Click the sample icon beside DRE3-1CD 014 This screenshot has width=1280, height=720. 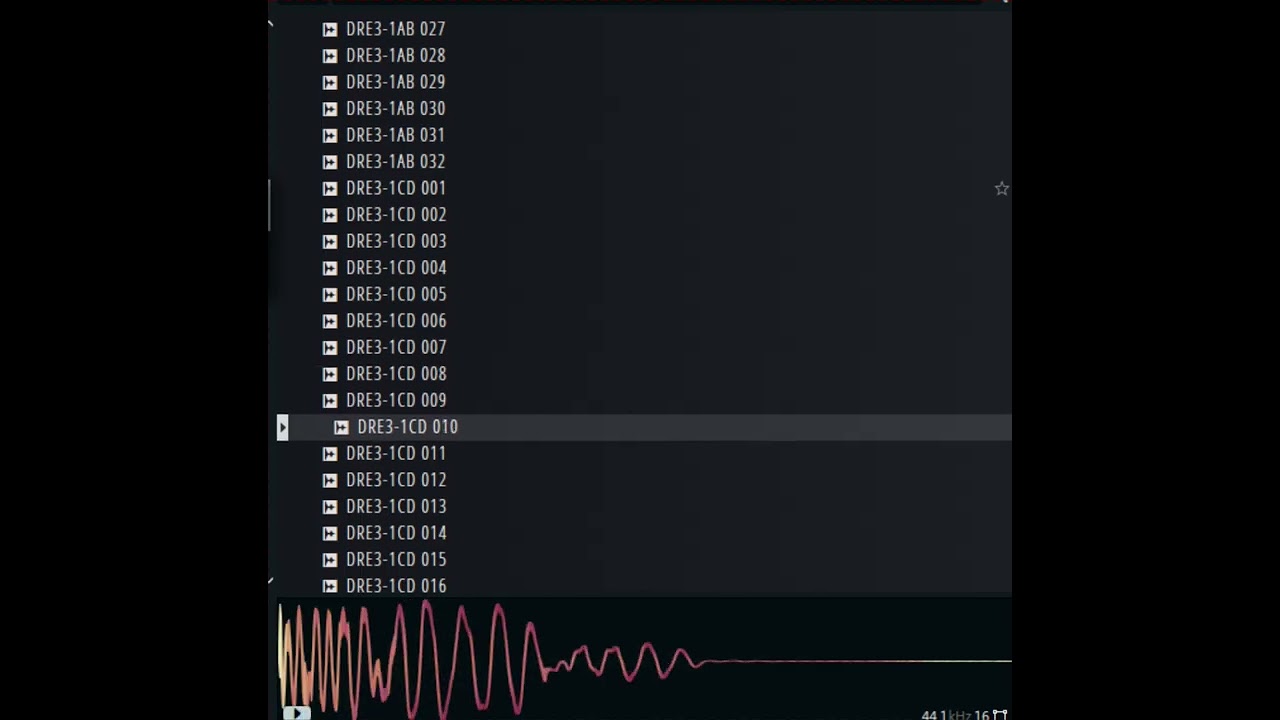pos(330,533)
